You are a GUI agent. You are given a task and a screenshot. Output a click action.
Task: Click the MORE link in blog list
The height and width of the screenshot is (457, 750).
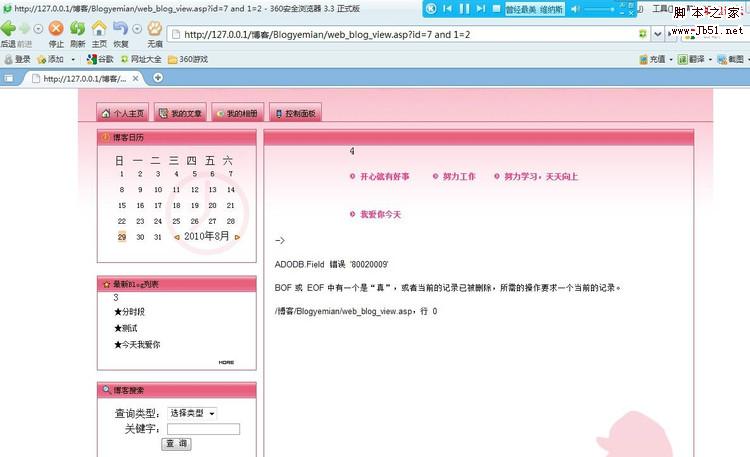point(226,362)
